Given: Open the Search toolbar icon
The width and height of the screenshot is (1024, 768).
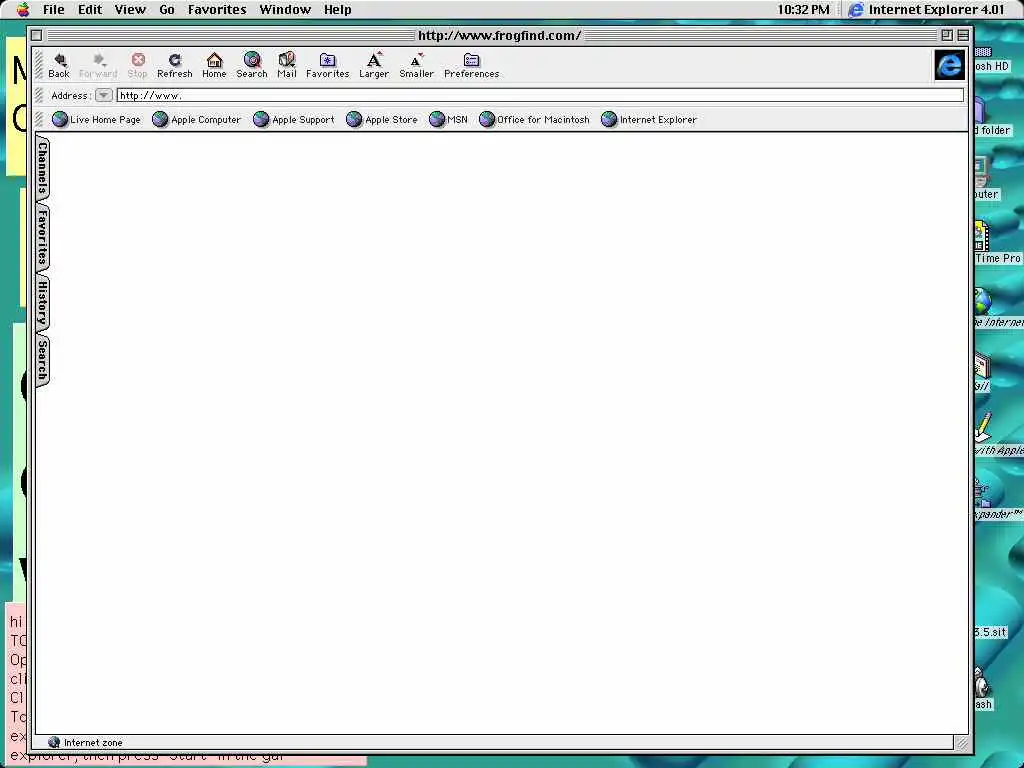Looking at the screenshot, I should click(251, 65).
